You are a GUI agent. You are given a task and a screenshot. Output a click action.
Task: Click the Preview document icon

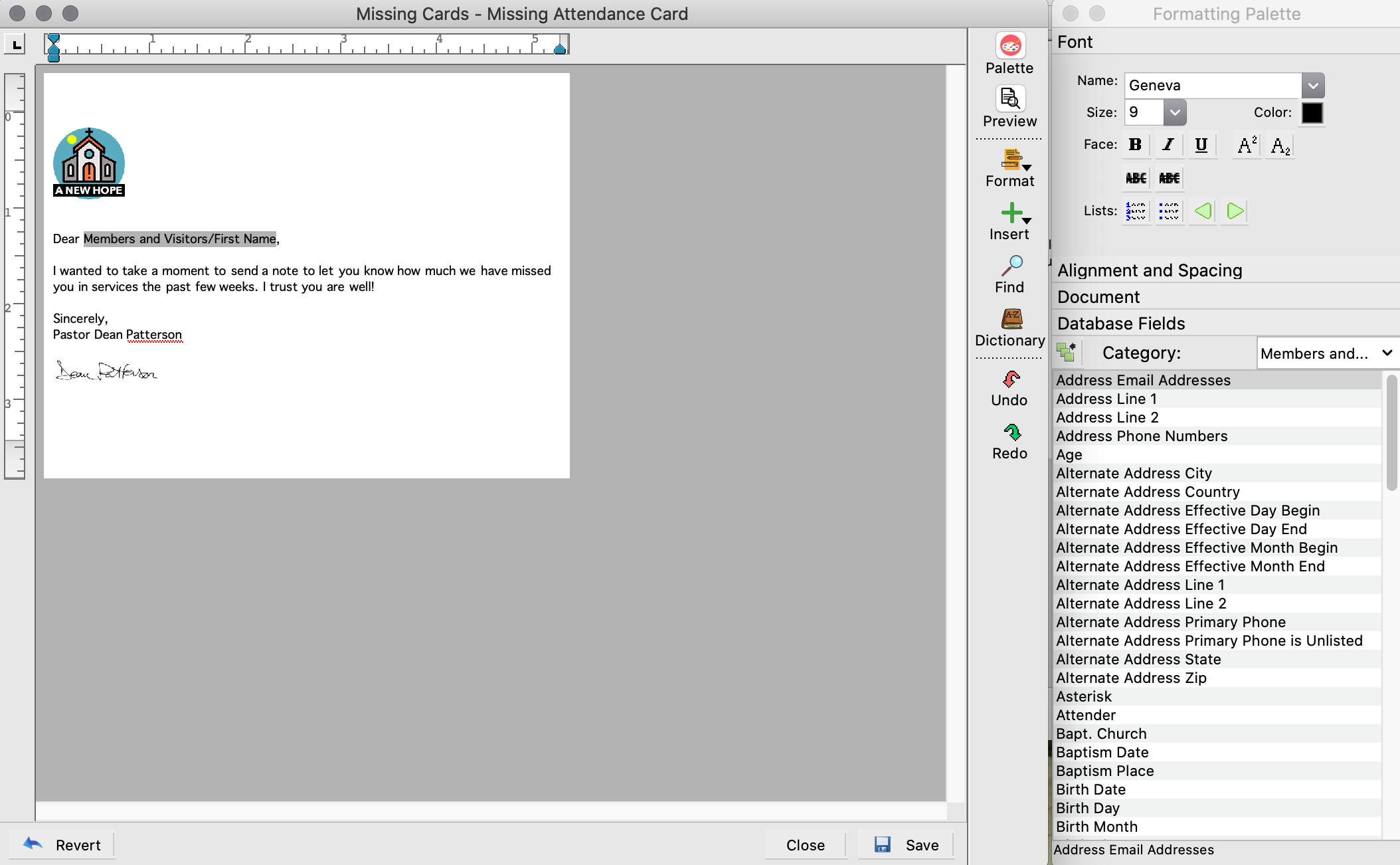point(1009,100)
